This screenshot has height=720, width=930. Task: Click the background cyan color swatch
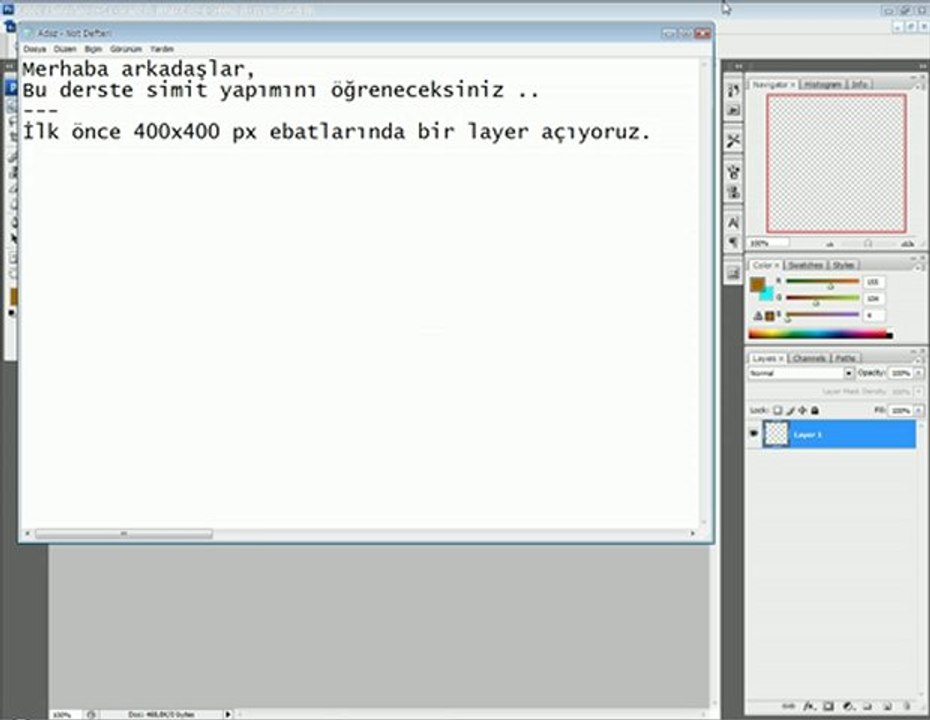(768, 295)
